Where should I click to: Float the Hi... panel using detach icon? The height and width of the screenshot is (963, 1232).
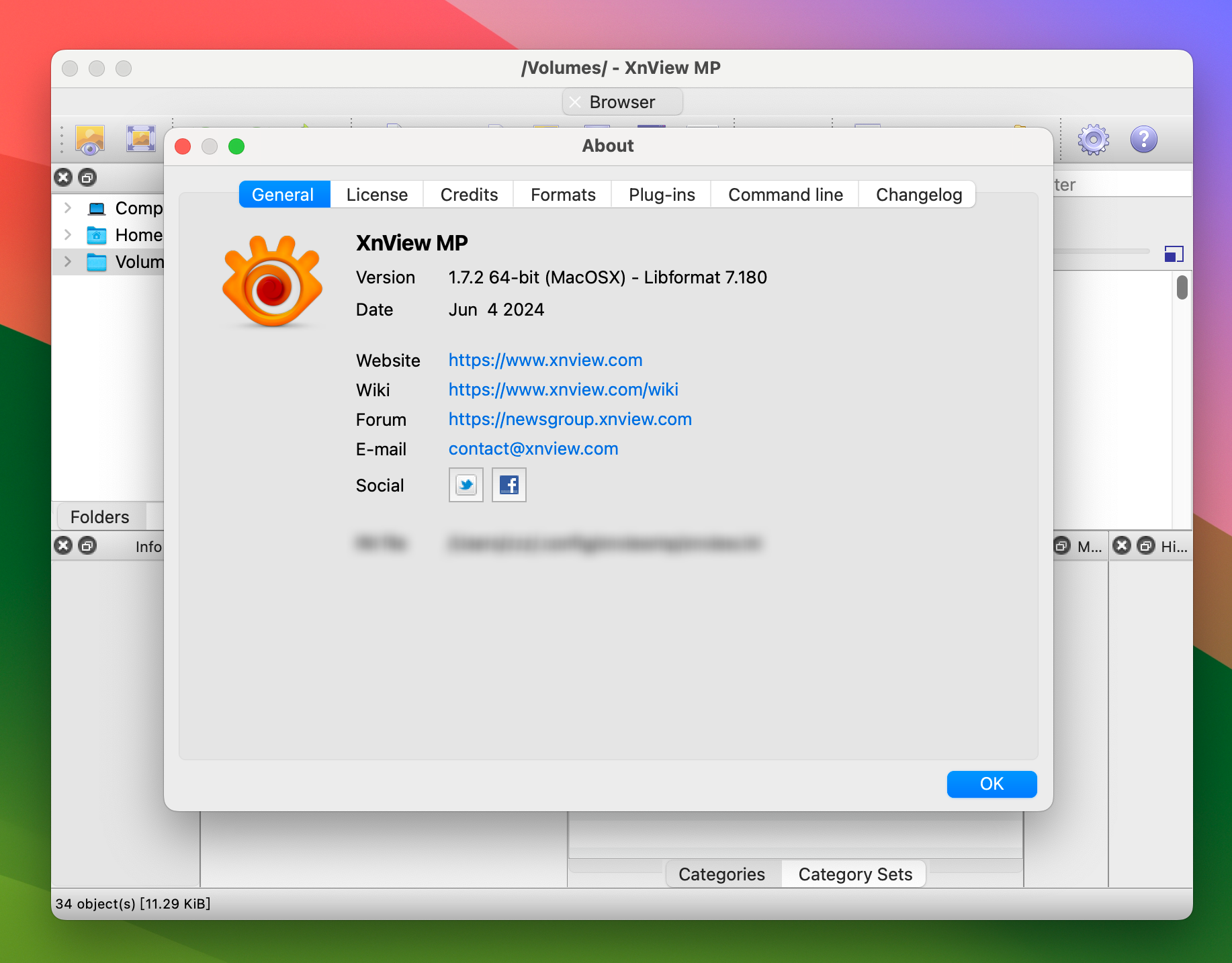point(1146,545)
